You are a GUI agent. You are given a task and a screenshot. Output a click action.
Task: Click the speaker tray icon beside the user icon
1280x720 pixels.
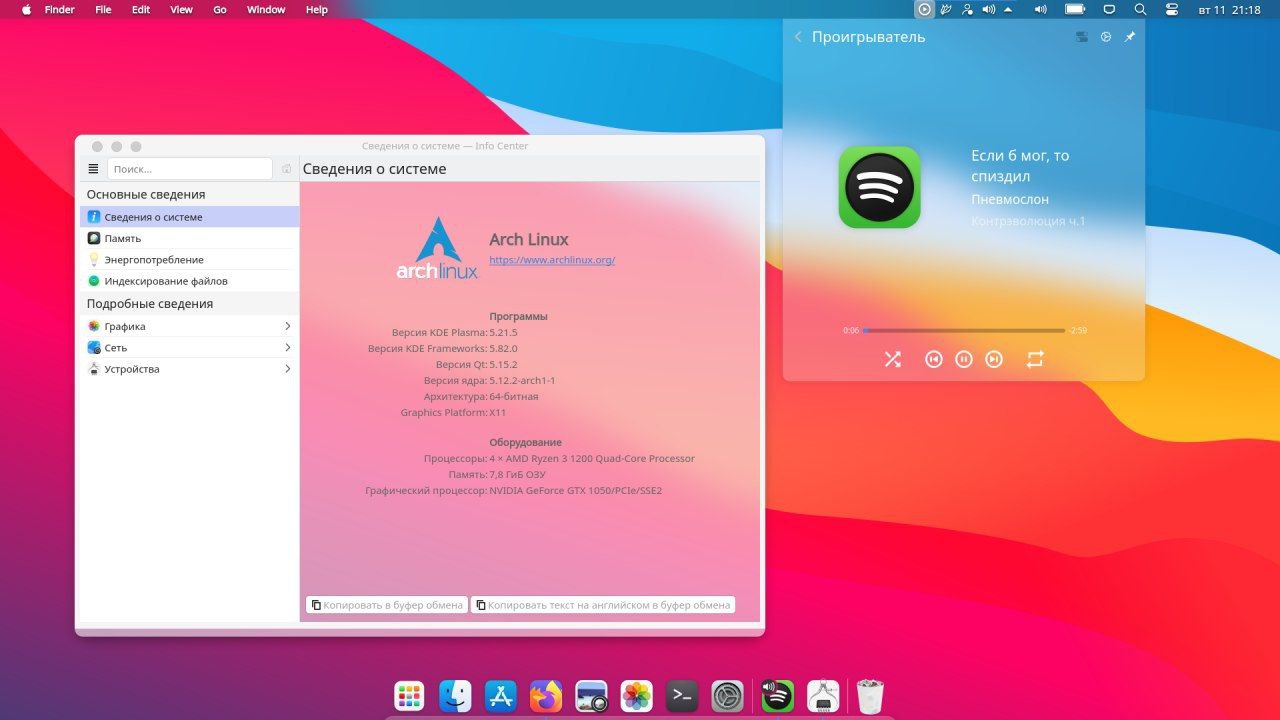coord(989,9)
